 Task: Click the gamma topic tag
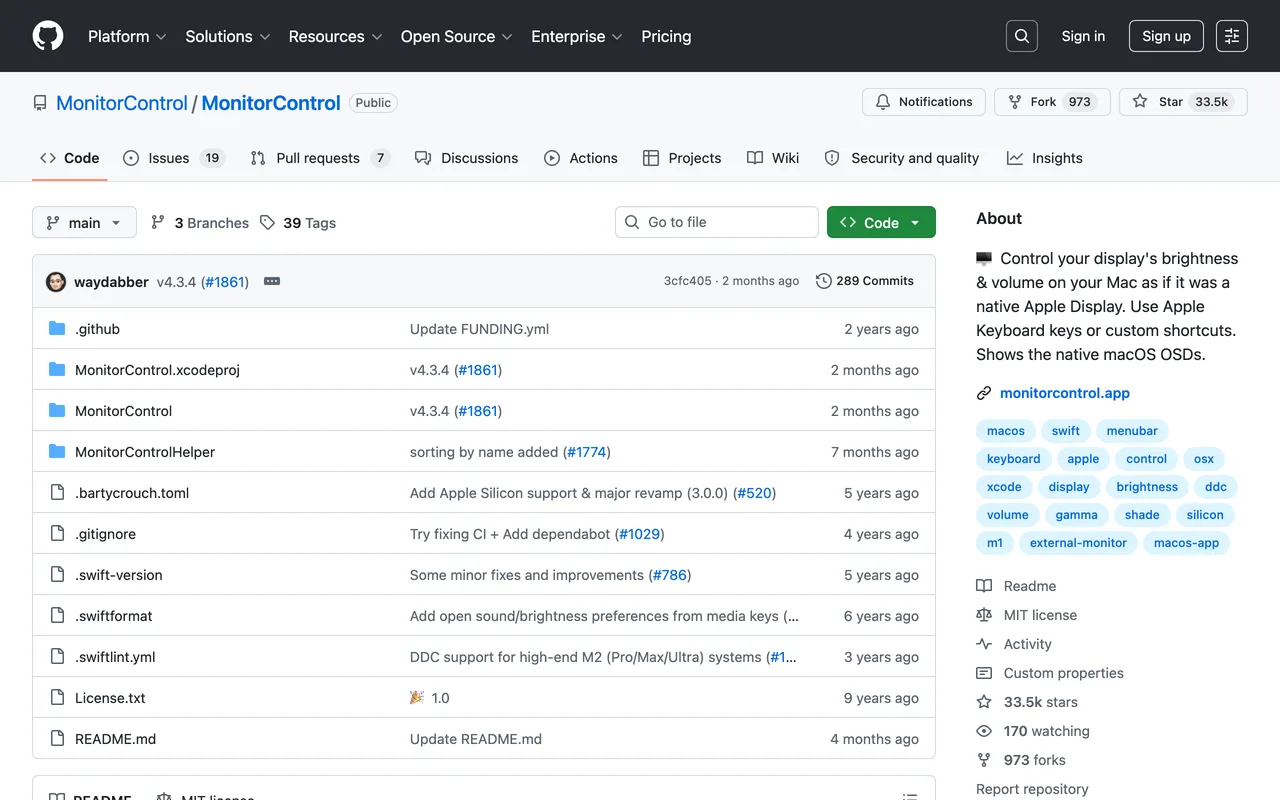tap(1076, 515)
